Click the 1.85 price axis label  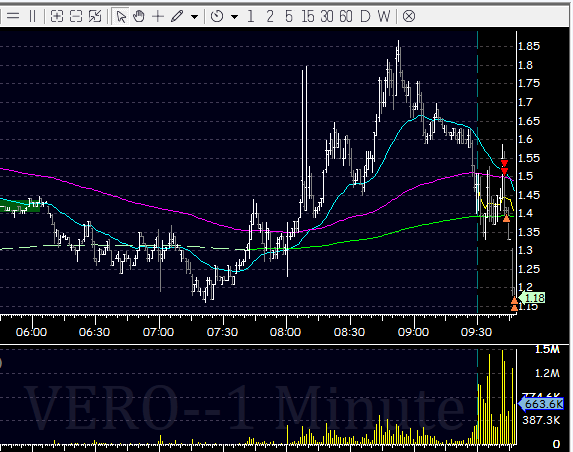tap(529, 46)
